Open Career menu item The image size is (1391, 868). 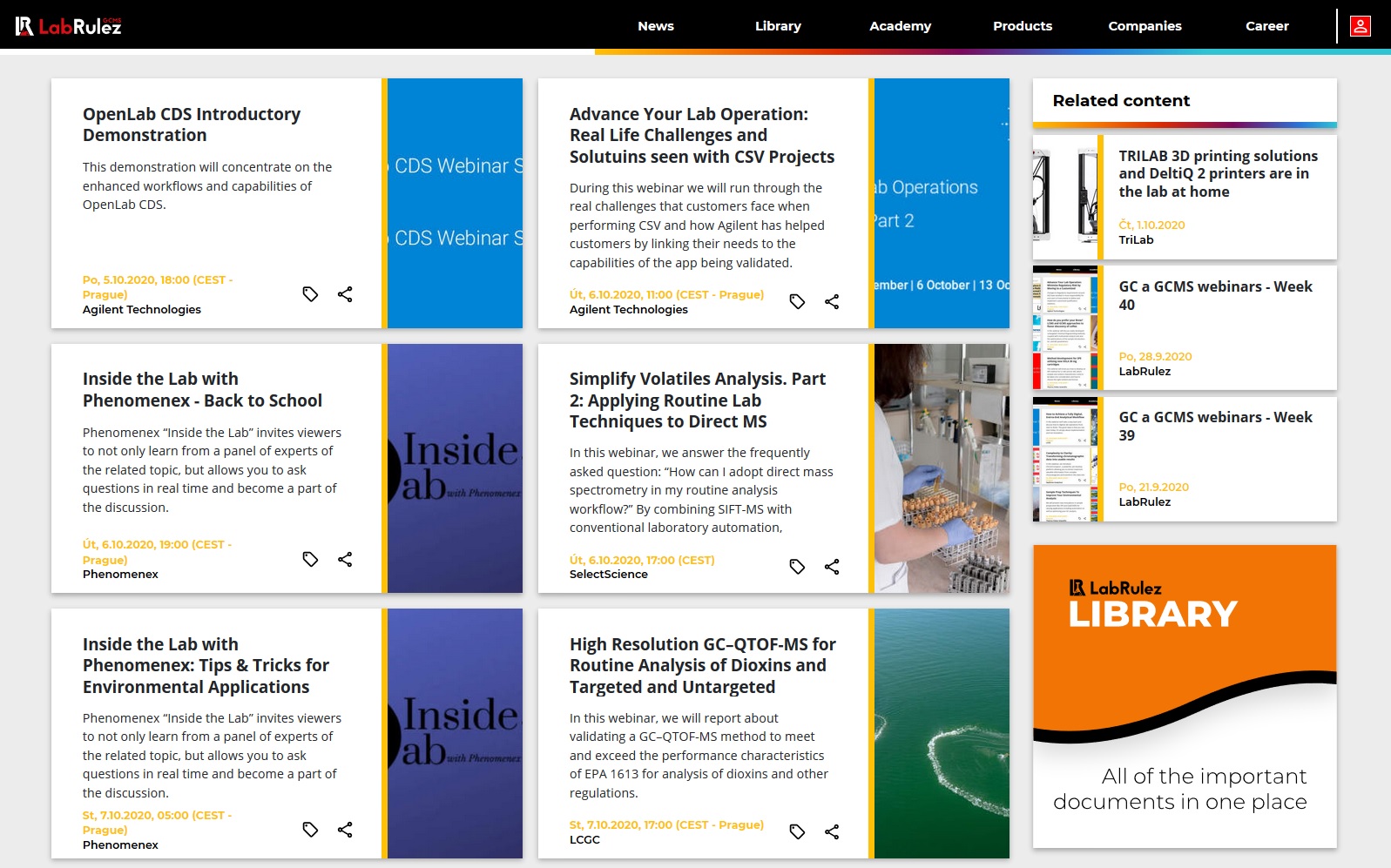click(1266, 26)
